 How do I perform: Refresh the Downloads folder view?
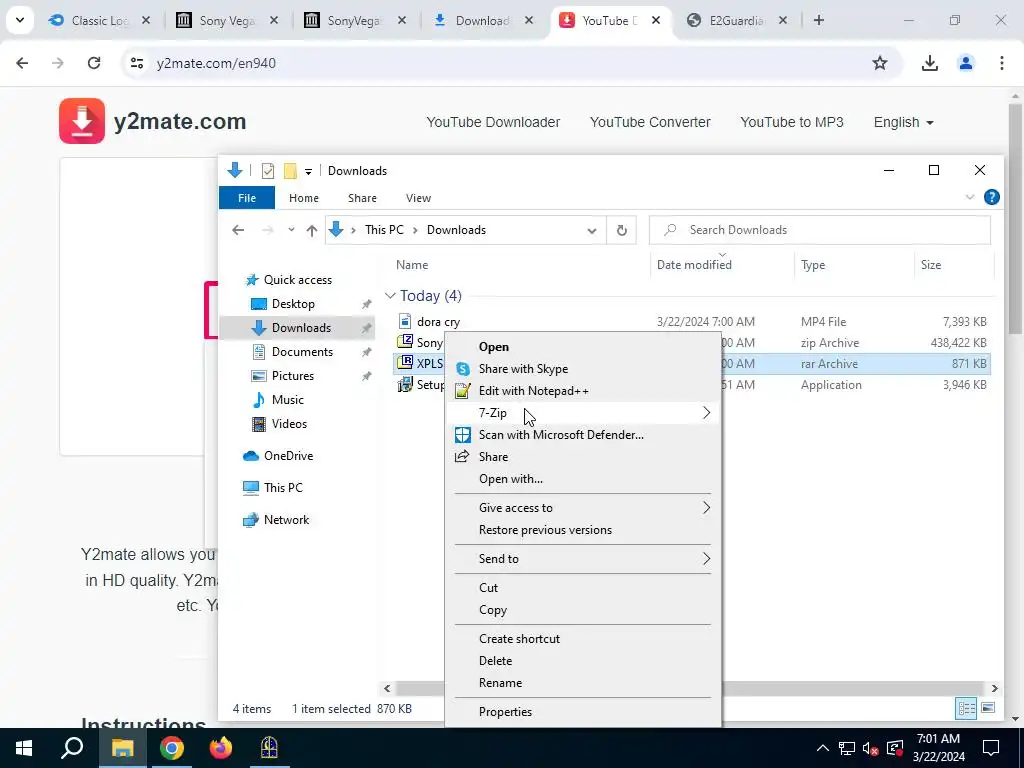pyautogui.click(x=622, y=230)
